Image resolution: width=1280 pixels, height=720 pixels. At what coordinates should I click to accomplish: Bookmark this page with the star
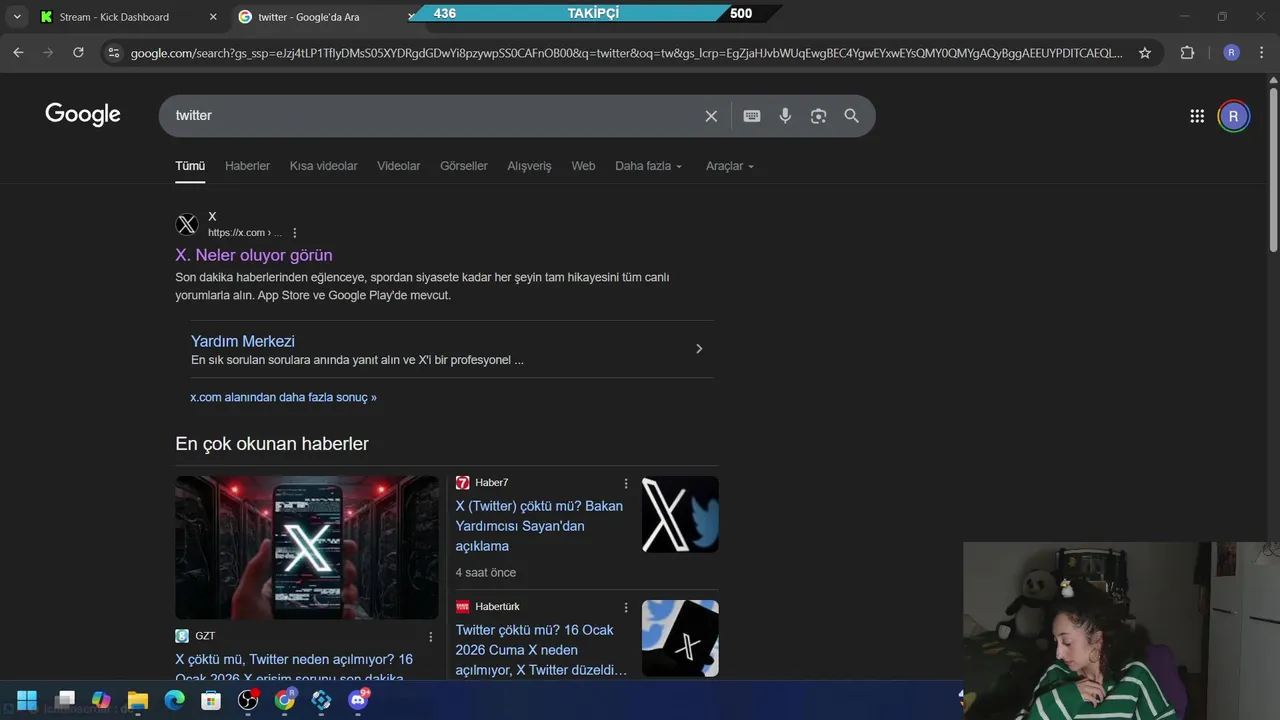[1145, 53]
